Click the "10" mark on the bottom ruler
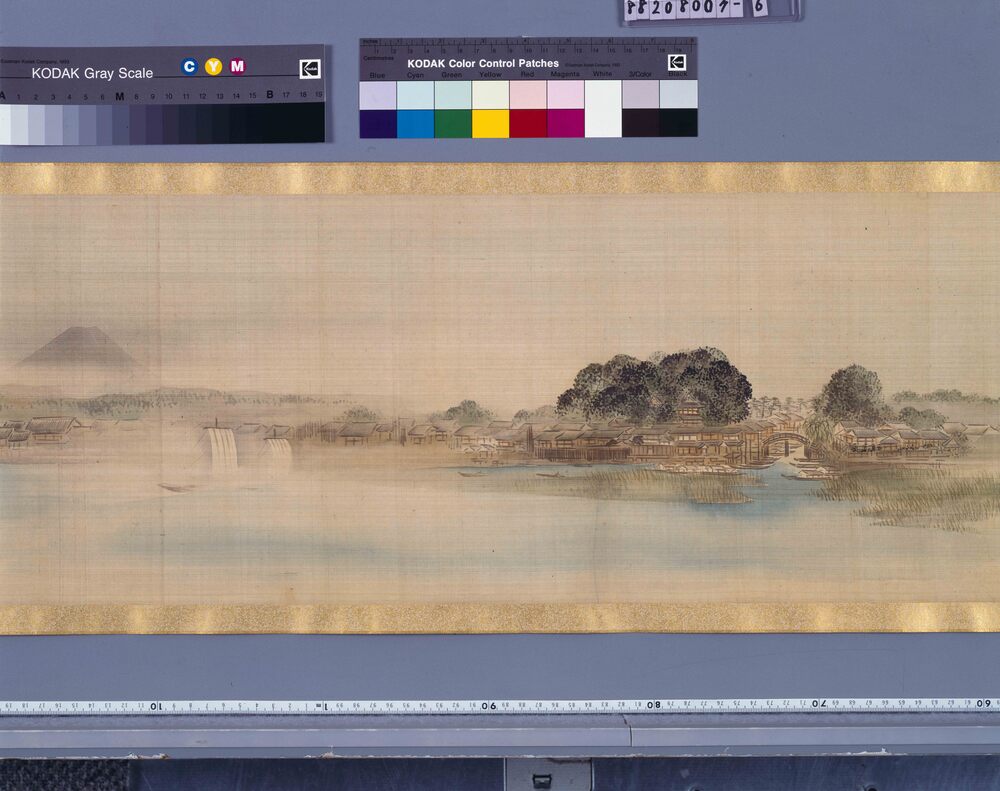 [156, 707]
